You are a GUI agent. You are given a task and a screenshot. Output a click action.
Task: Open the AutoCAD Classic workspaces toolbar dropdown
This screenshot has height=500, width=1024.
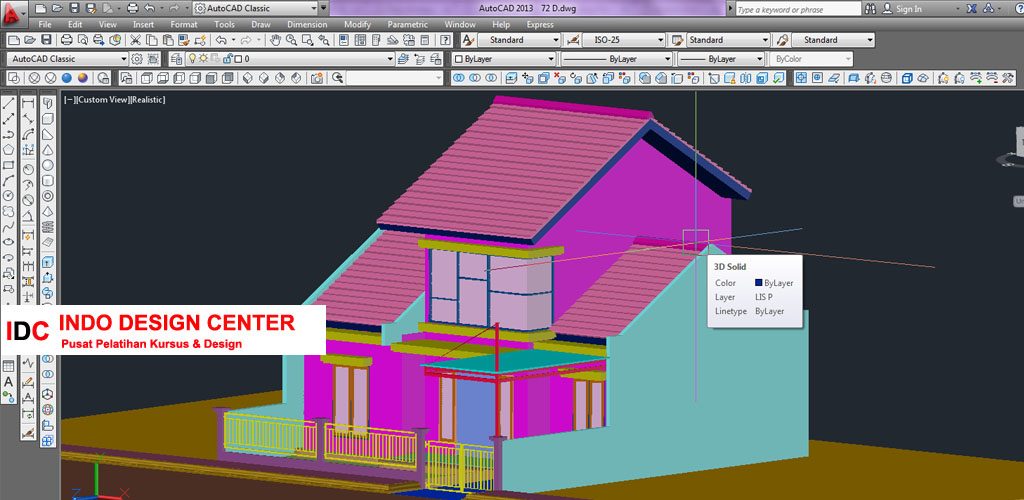click(x=123, y=59)
